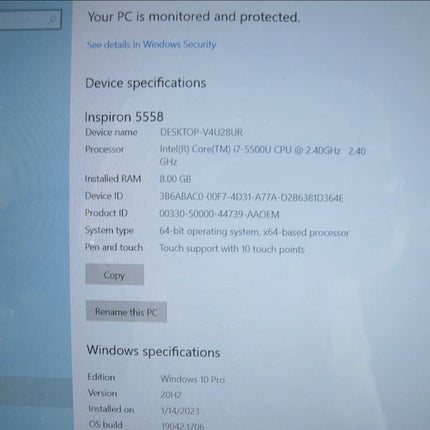Click the search magnifier icon in sidebar
The height and width of the screenshot is (430, 430).
[52, 20]
